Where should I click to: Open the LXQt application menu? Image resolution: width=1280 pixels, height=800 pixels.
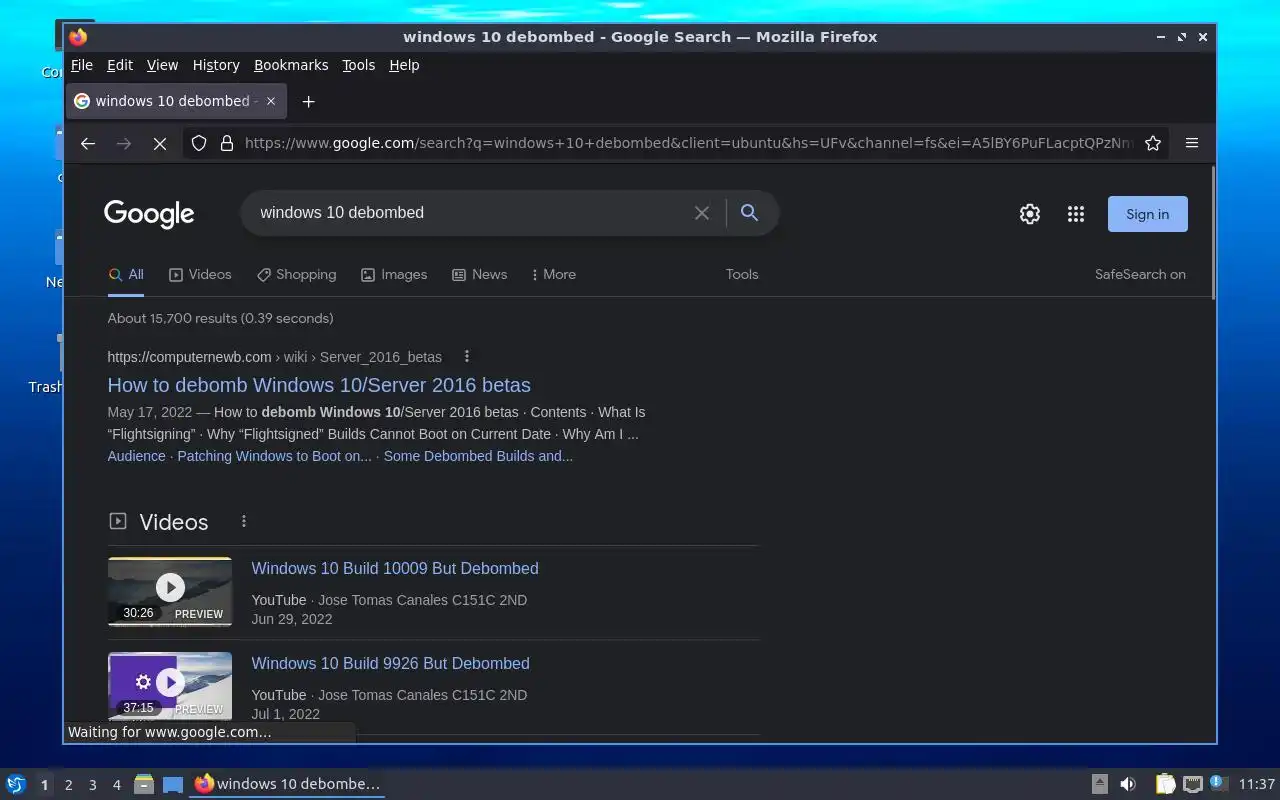tap(16, 784)
